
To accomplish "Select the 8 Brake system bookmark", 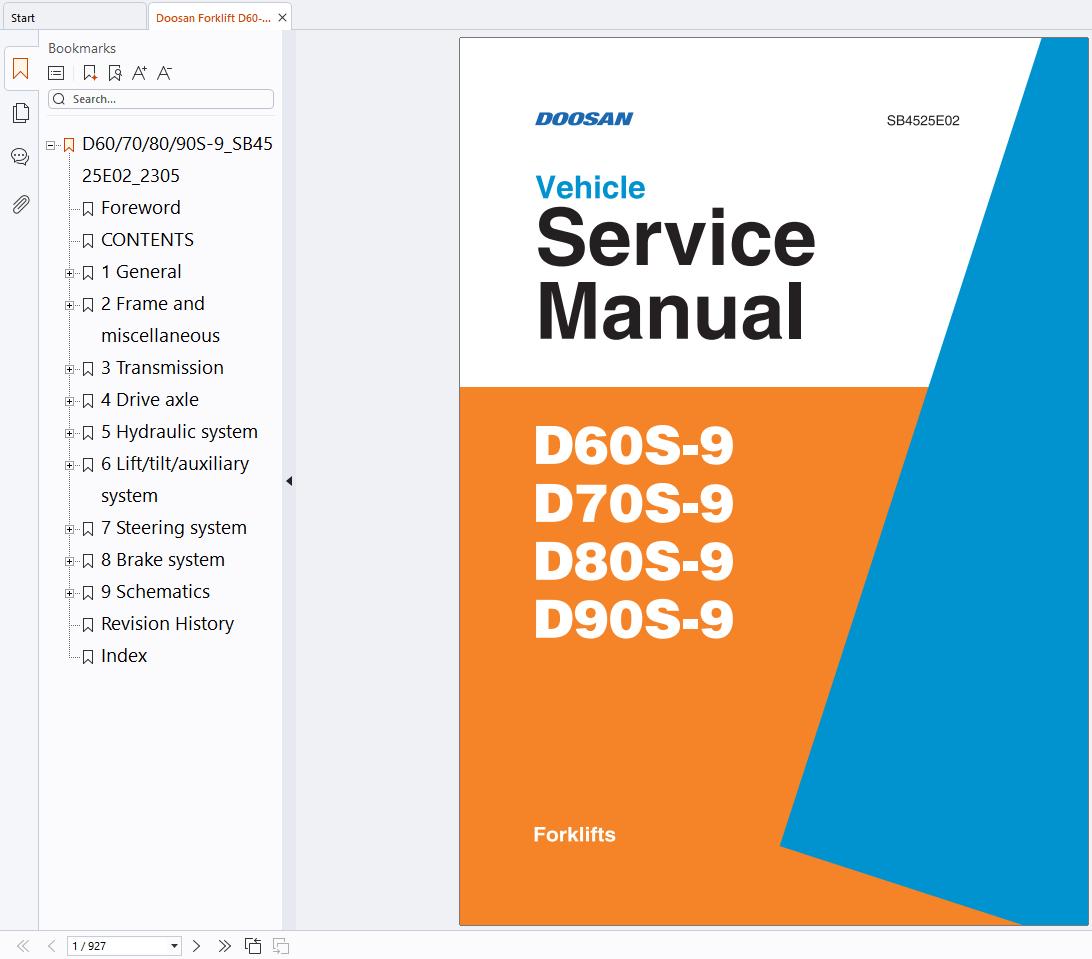I will click(x=163, y=560).
